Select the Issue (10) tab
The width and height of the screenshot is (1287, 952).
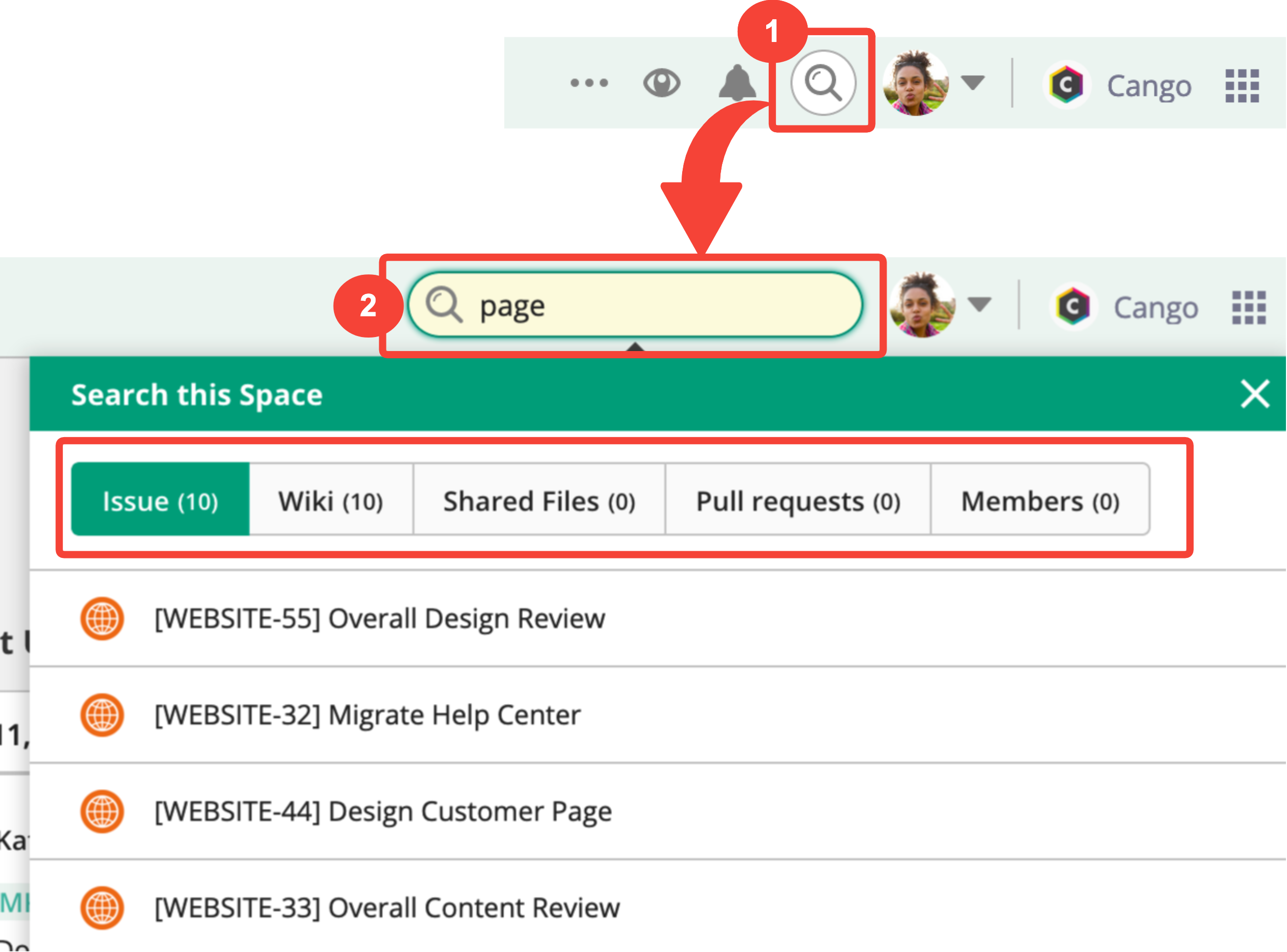point(161,500)
